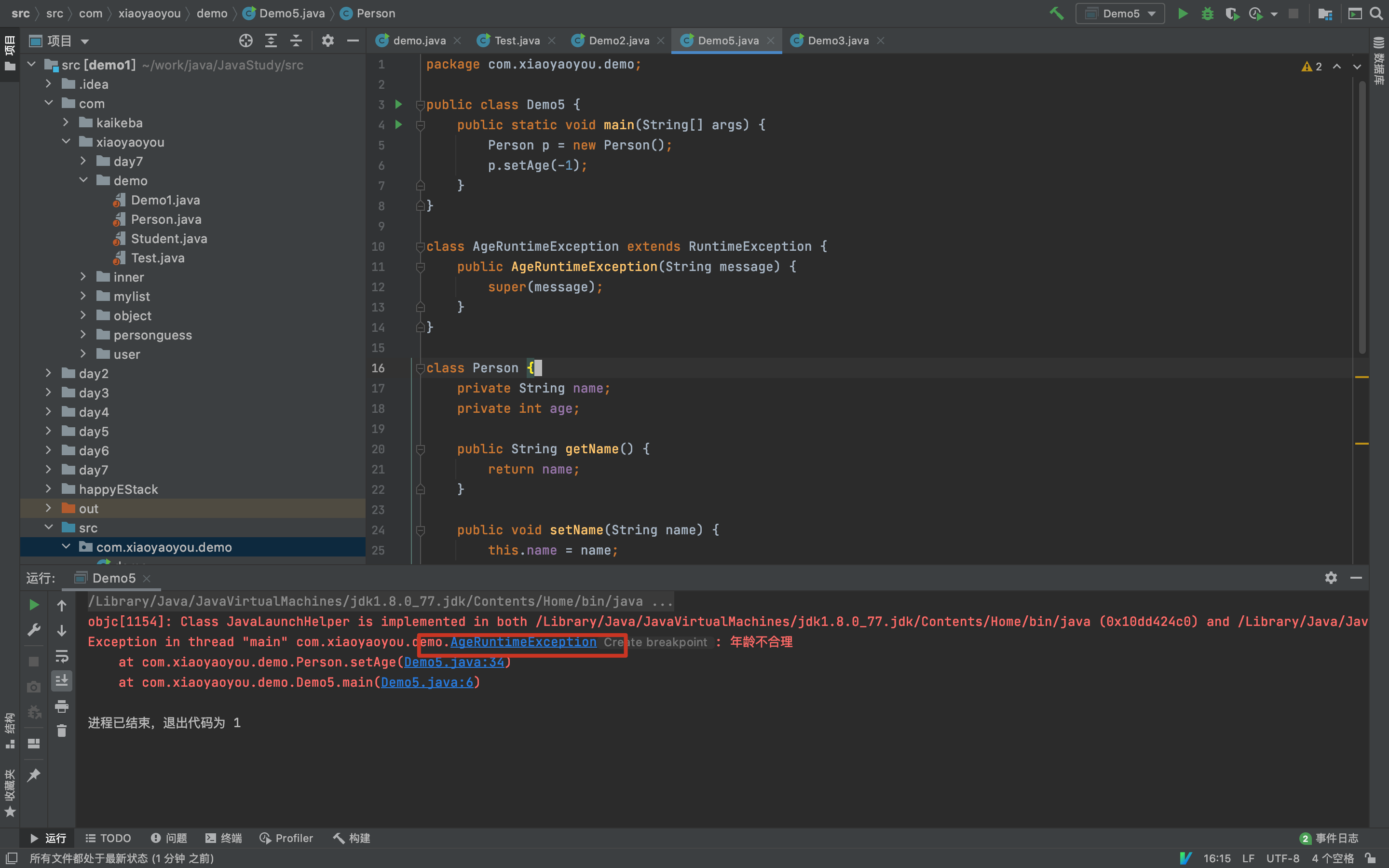Screen dimensions: 1389x868
Task: Fold the getName method at line 20
Action: point(420,449)
